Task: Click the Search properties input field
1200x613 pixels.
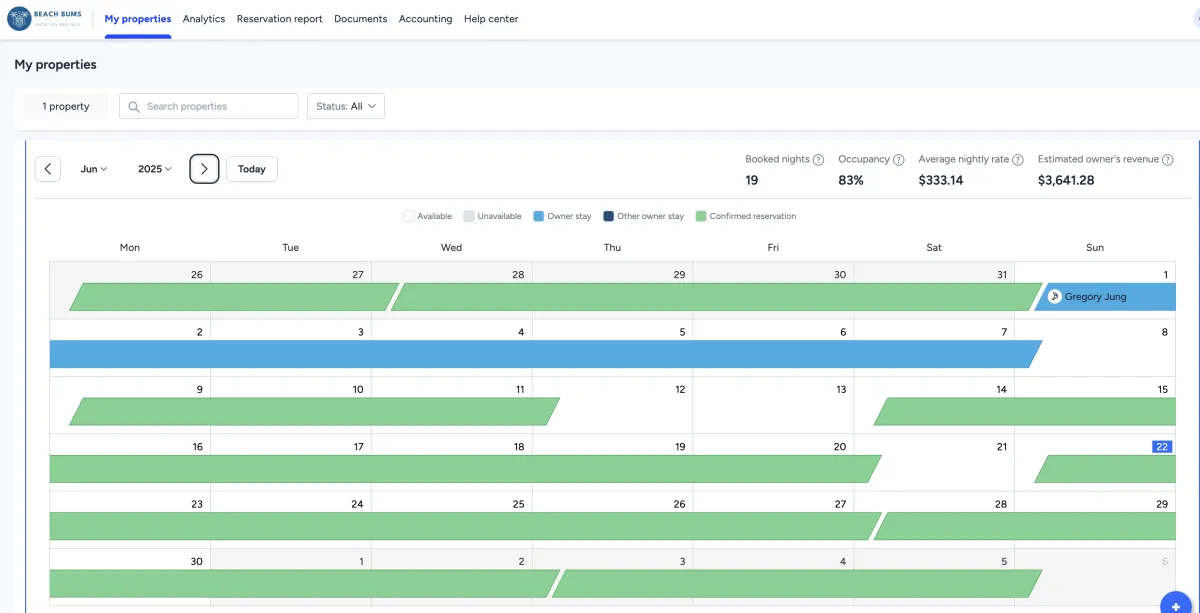Action: (208, 106)
